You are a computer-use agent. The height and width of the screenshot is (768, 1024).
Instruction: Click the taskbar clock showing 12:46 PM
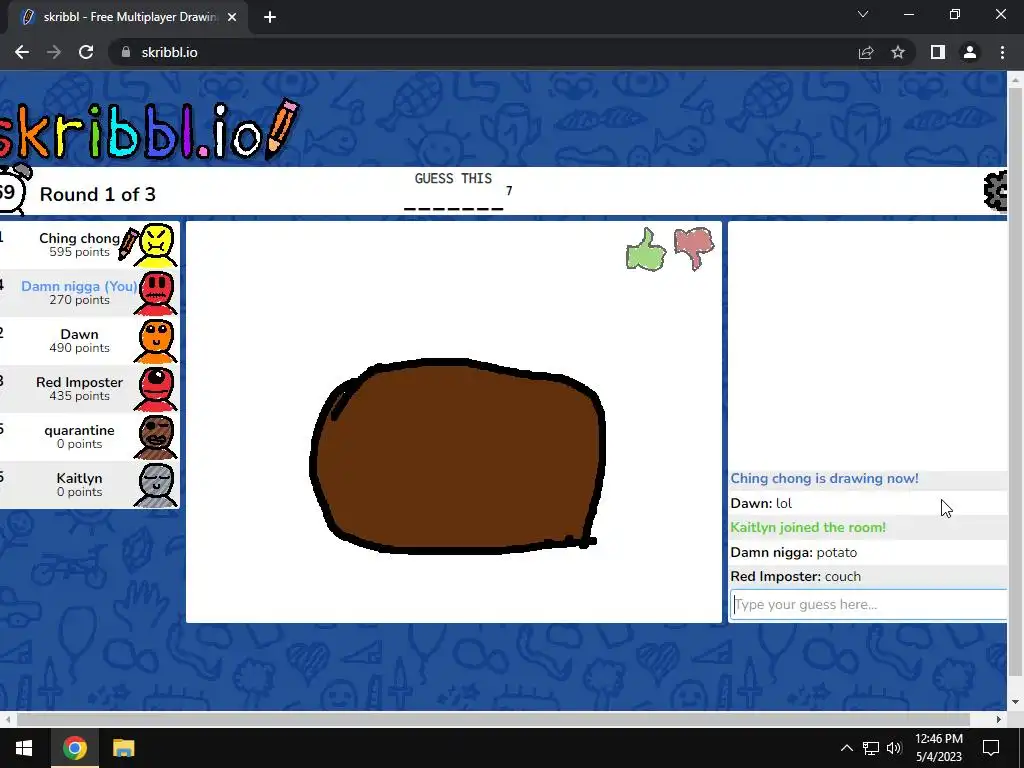938,748
